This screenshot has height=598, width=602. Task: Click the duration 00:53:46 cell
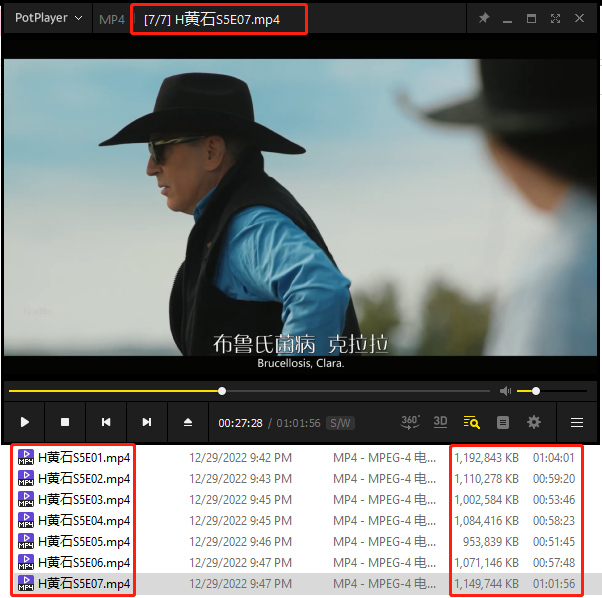(x=554, y=500)
